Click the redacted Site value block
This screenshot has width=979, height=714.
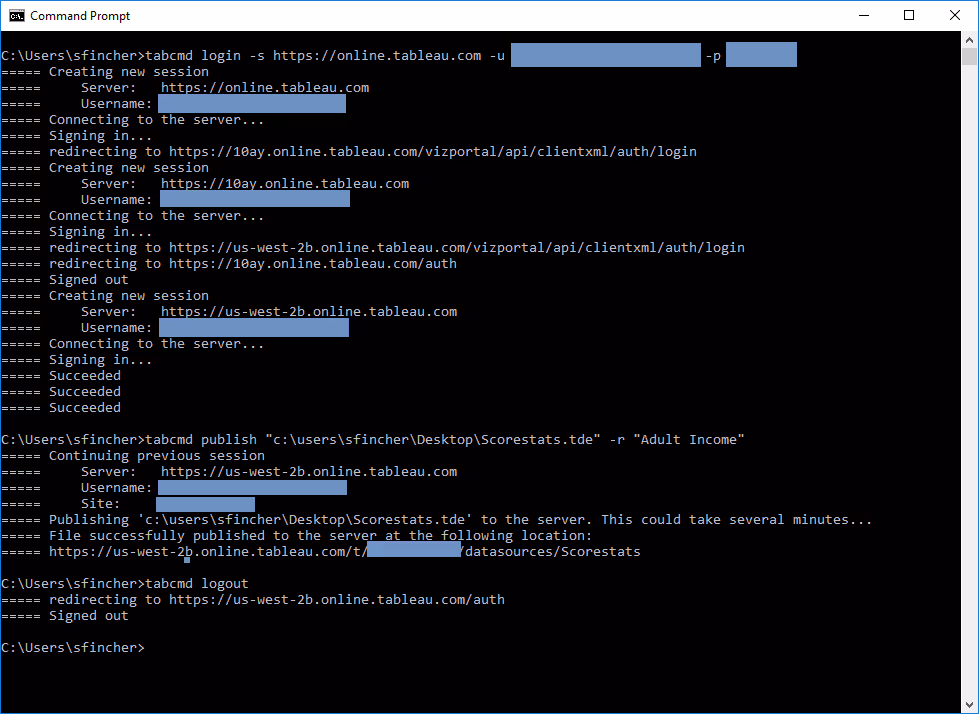205,504
